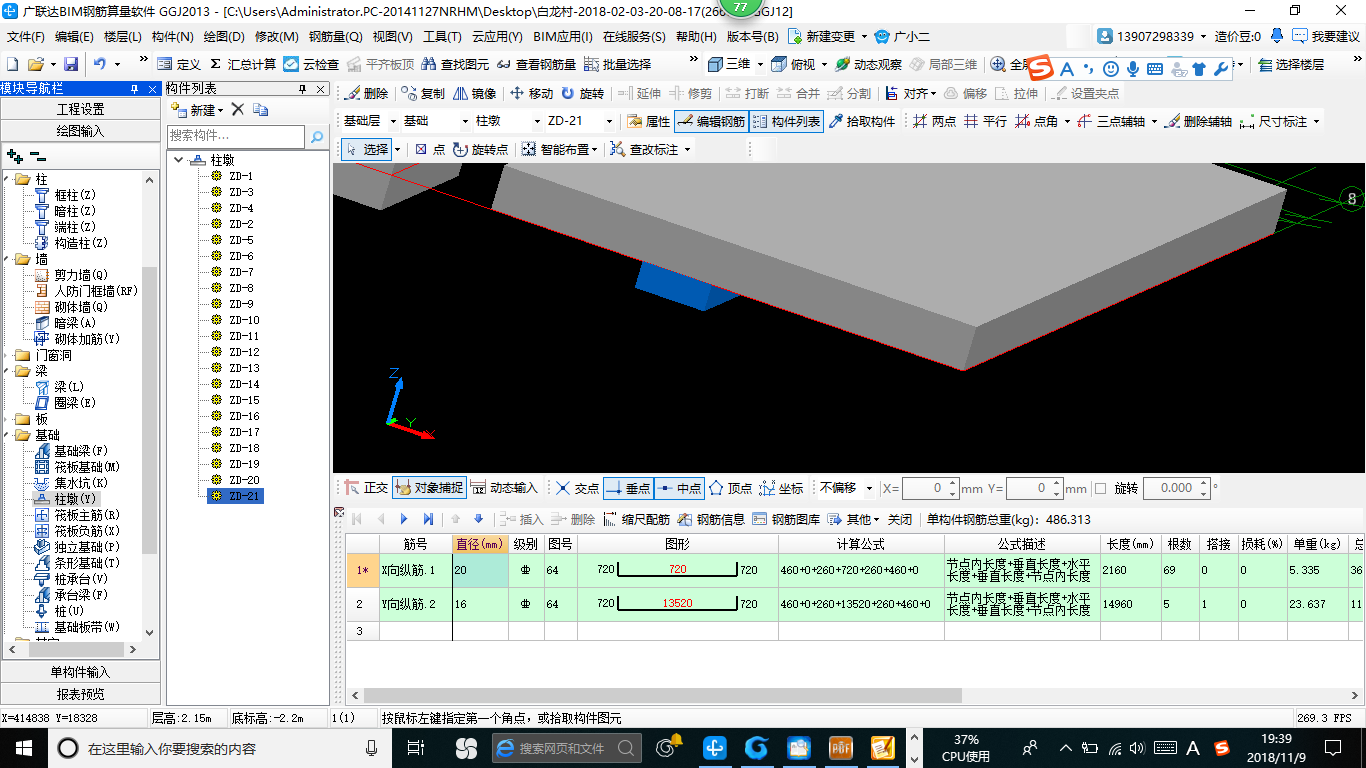1366x768 pixels.
Task: Click the 工程设置 navigation button
Action: tap(80, 109)
